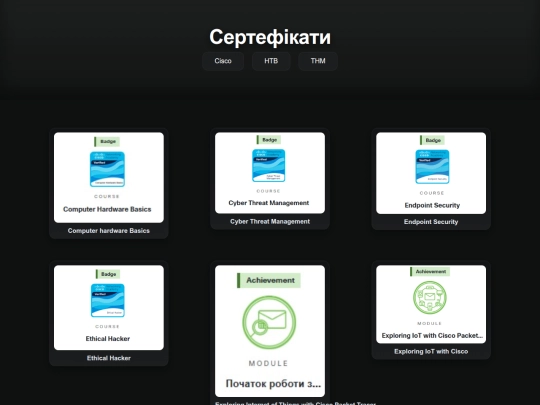Click 'Cyber Threat Management' title inside image
Image resolution: width=540 pixels, height=405 pixels.
tap(269, 203)
